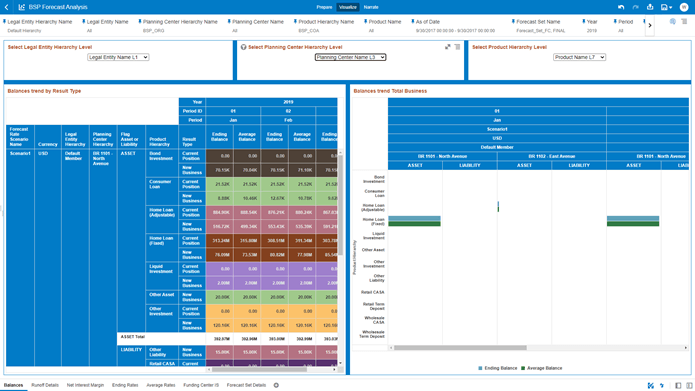This screenshot has width=695, height=391.
Task: Open the Product Name L7 dropdown
Action: coord(579,57)
